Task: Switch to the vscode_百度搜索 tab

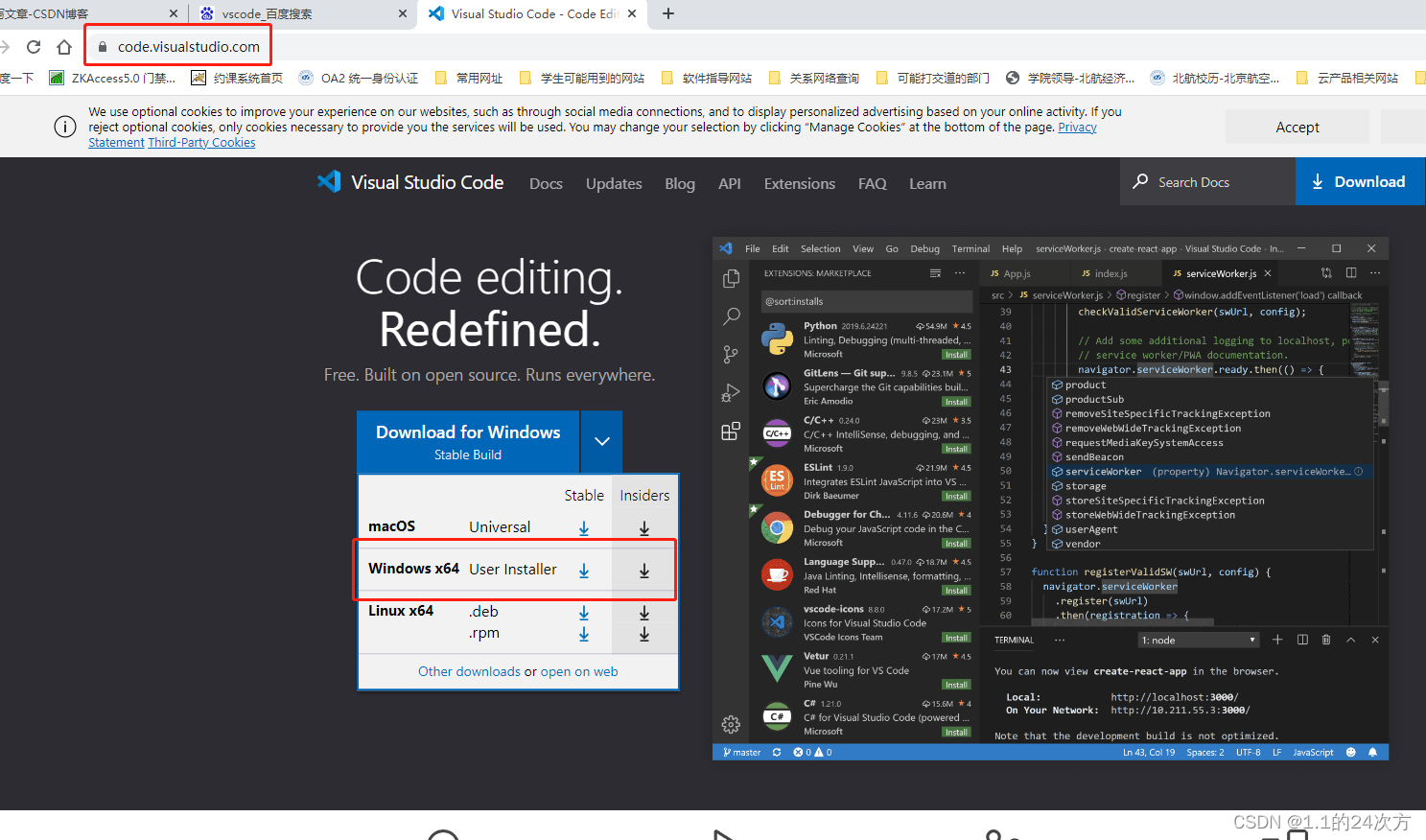Action: [302, 13]
